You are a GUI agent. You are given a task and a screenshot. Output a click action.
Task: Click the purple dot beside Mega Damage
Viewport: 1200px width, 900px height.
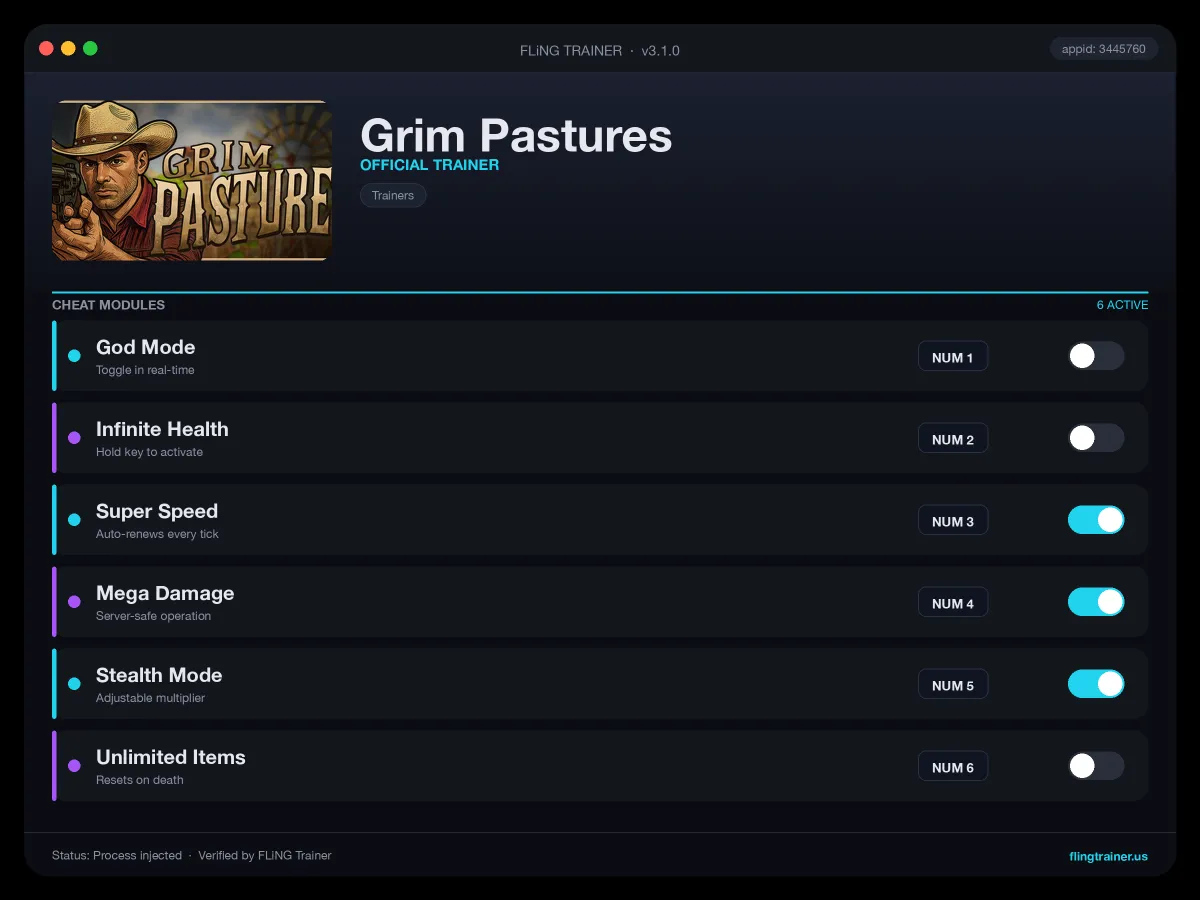pyautogui.click(x=74, y=602)
